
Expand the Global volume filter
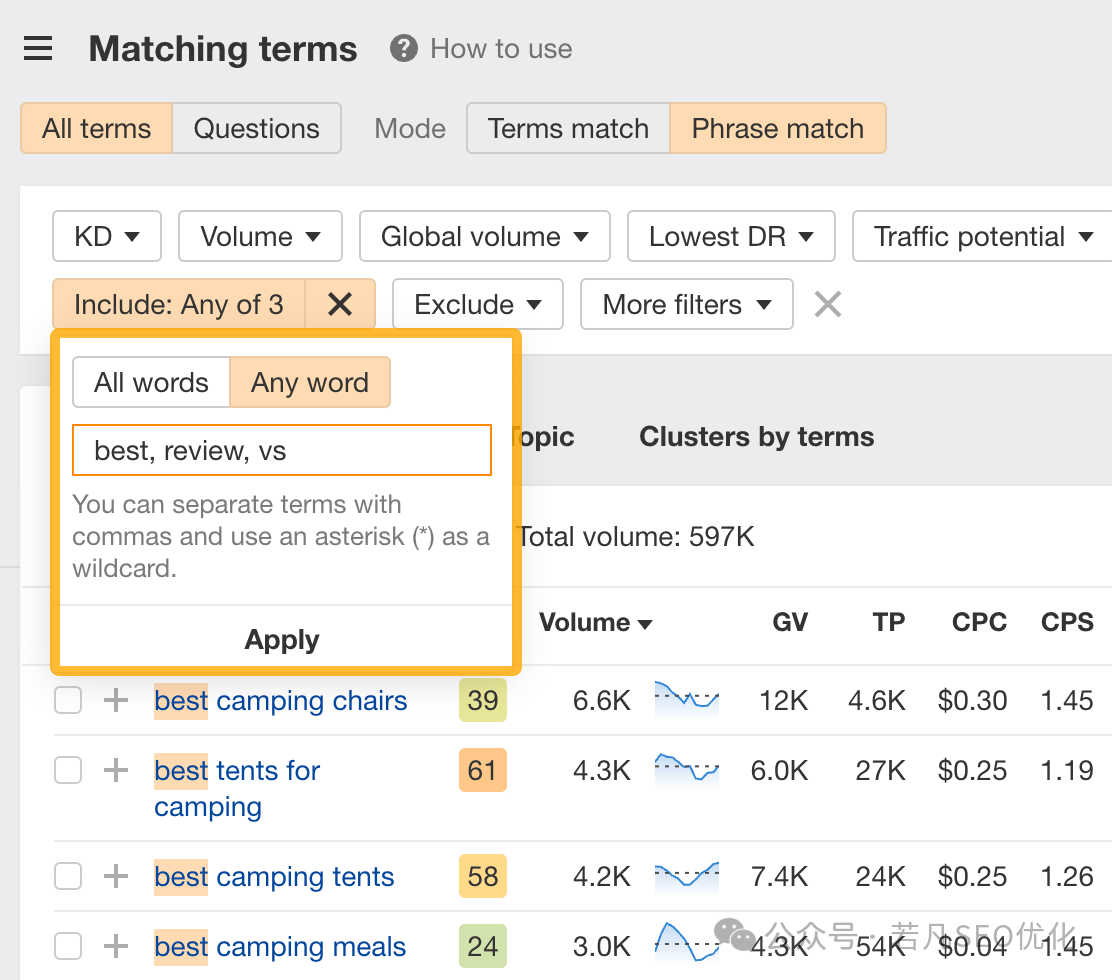[x=485, y=236]
